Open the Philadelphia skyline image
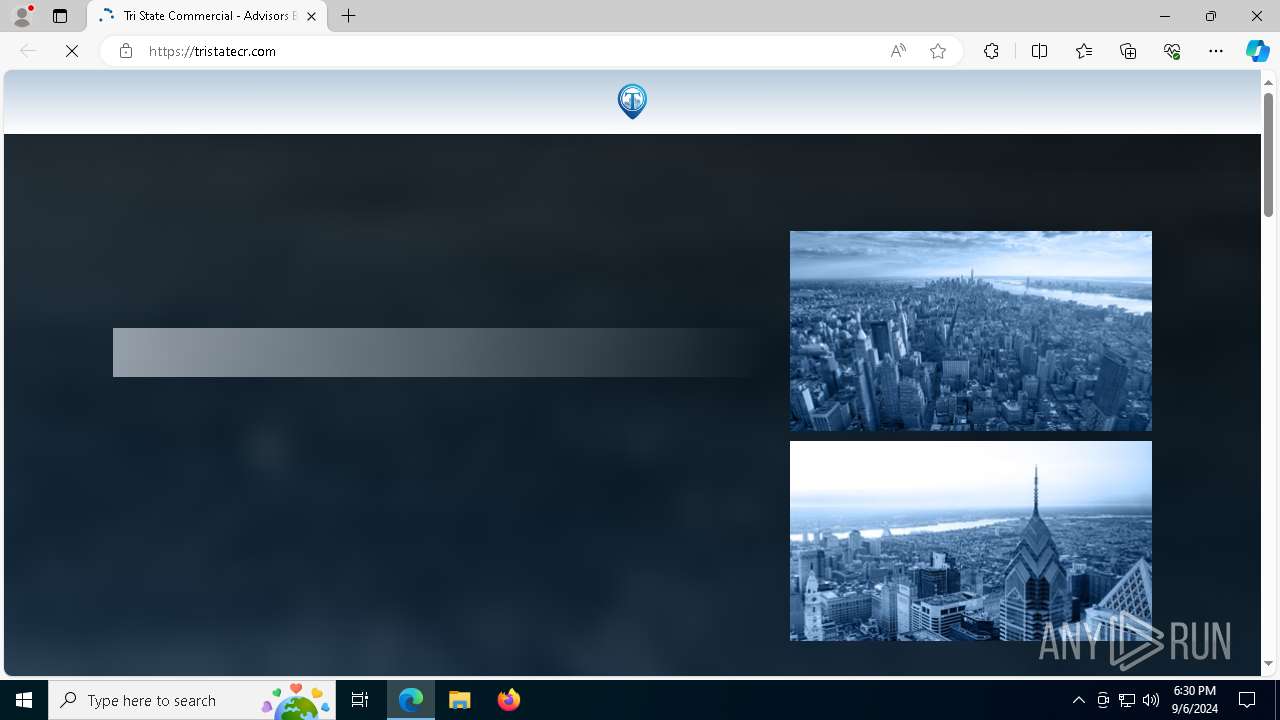1280x720 pixels. (x=971, y=541)
